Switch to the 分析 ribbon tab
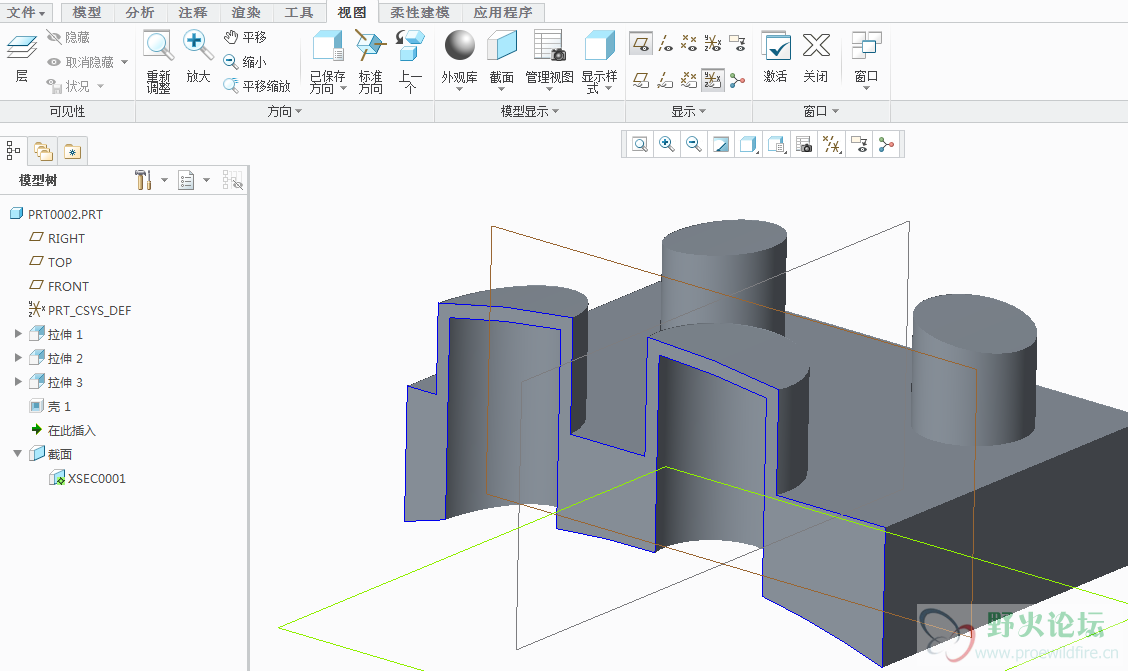The height and width of the screenshot is (671, 1128). [140, 12]
